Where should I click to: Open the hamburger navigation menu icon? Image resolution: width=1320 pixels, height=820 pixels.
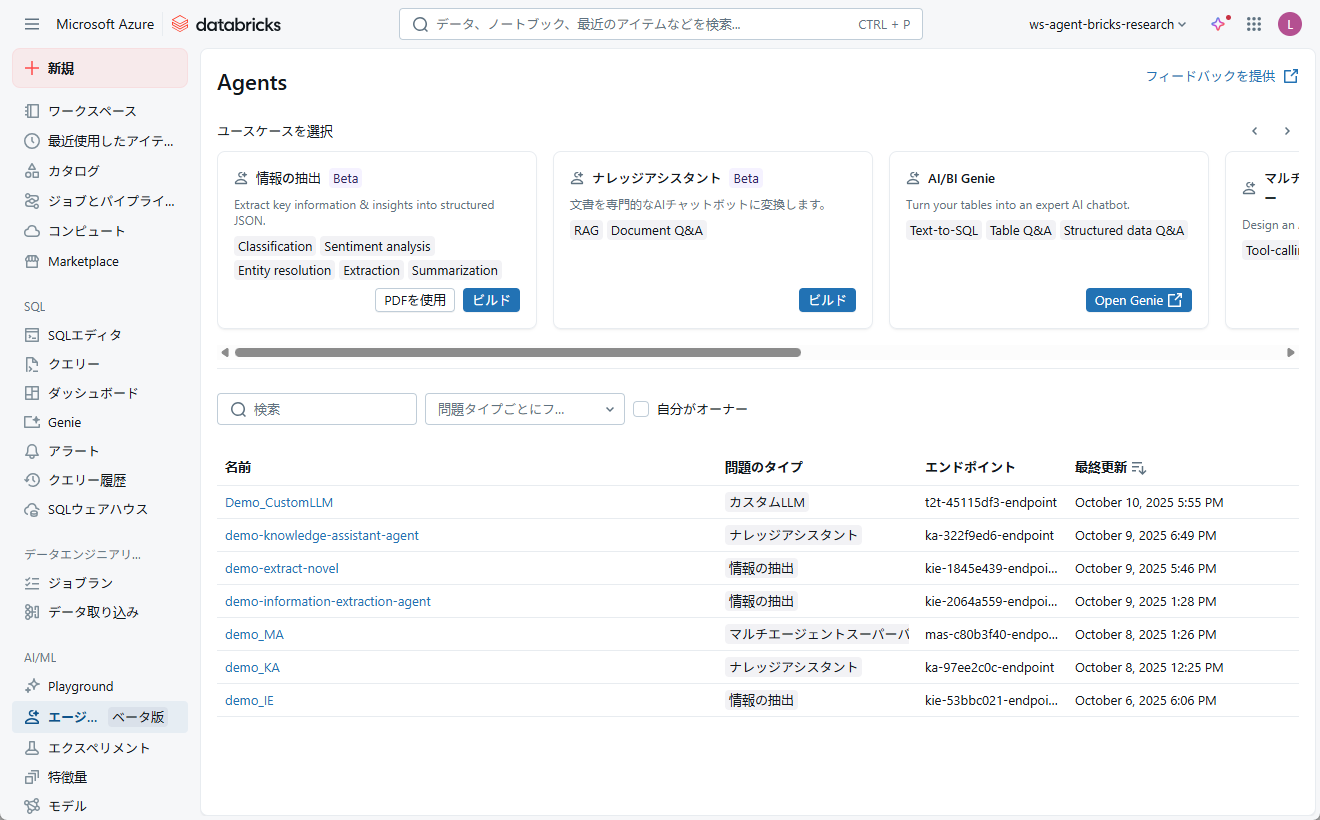[32, 24]
